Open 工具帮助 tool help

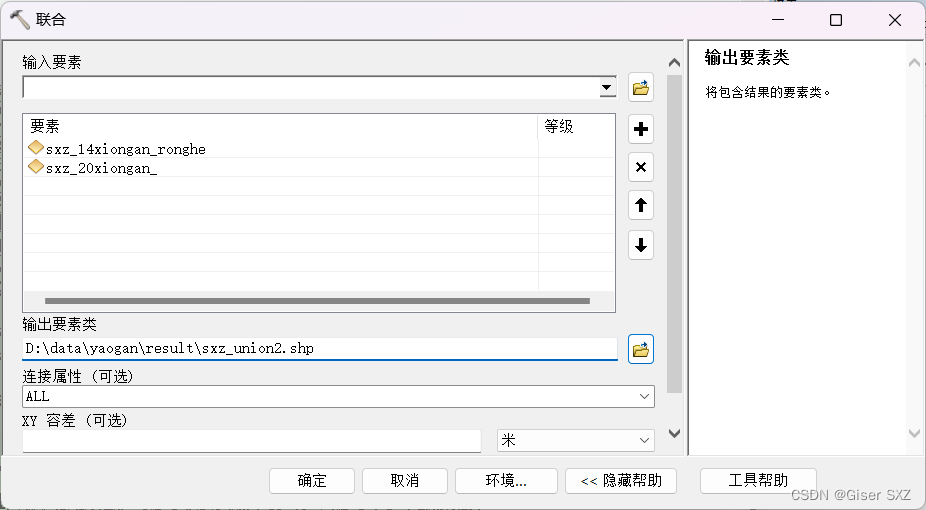[758, 480]
